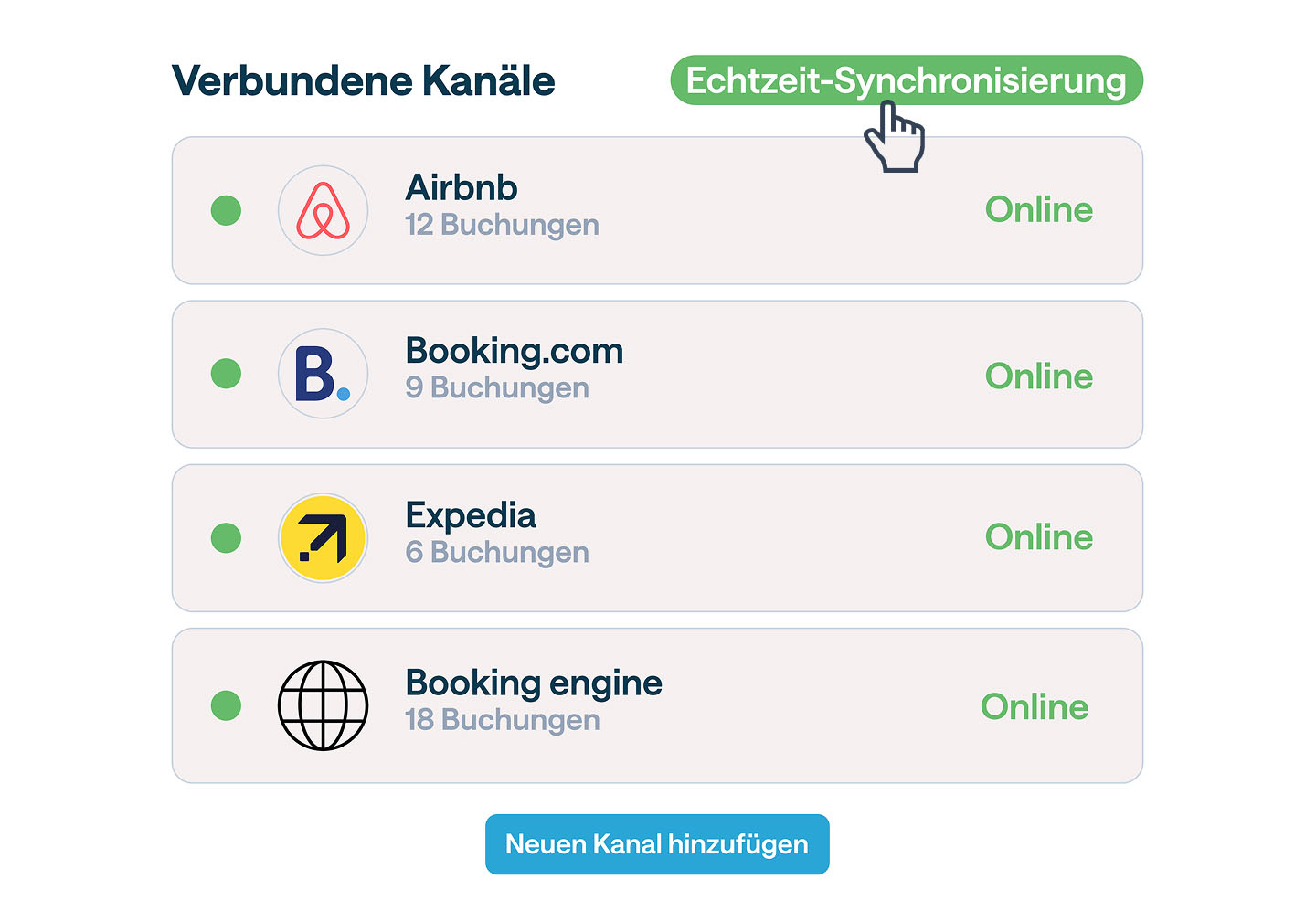
Task: Click the Online status for Booking.com
Action: 1038,376
